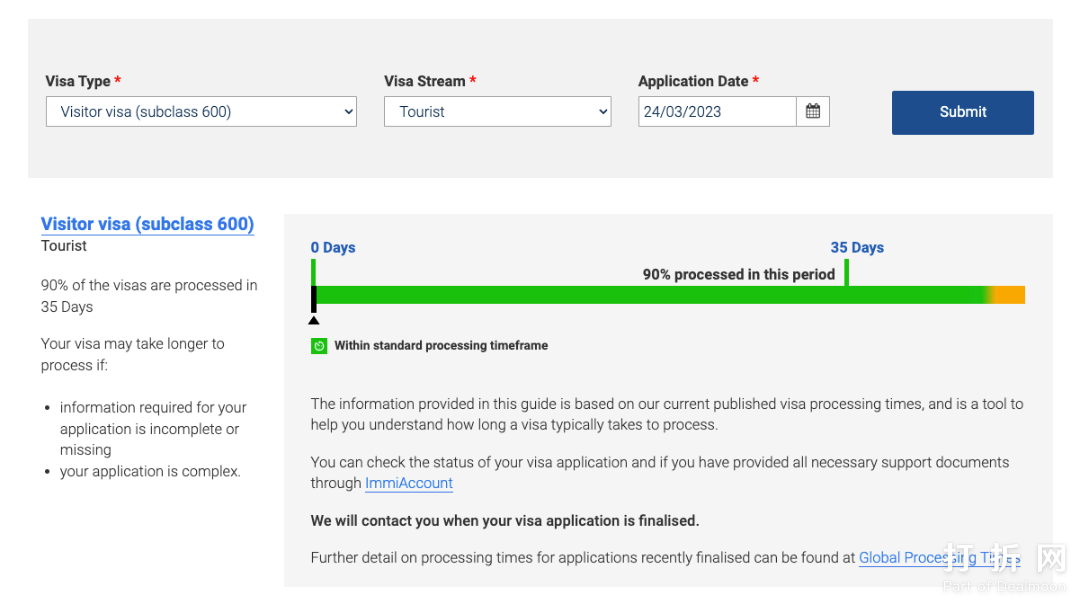Screen dimensions: 1080x604
Task: Click the green clock status icon
Action: [319, 346]
